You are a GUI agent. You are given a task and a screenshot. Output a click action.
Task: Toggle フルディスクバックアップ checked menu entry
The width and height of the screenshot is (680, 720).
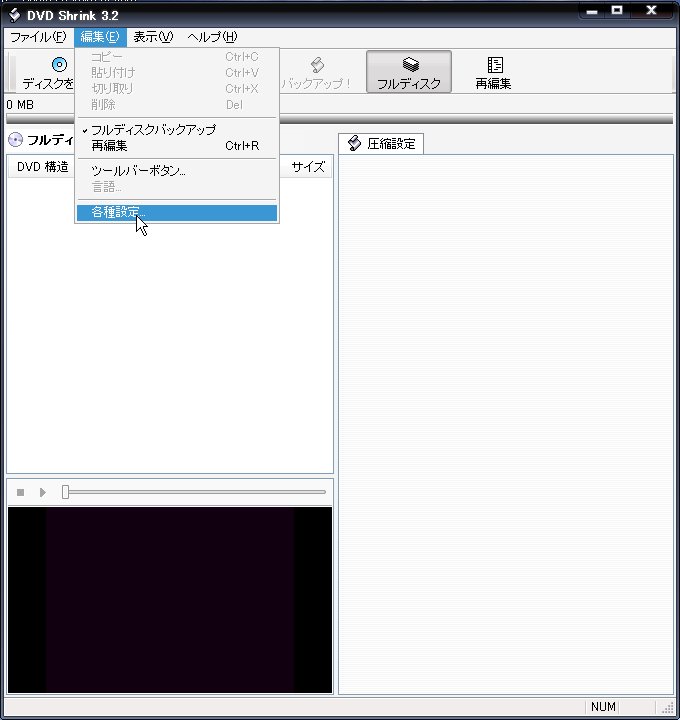[177, 130]
